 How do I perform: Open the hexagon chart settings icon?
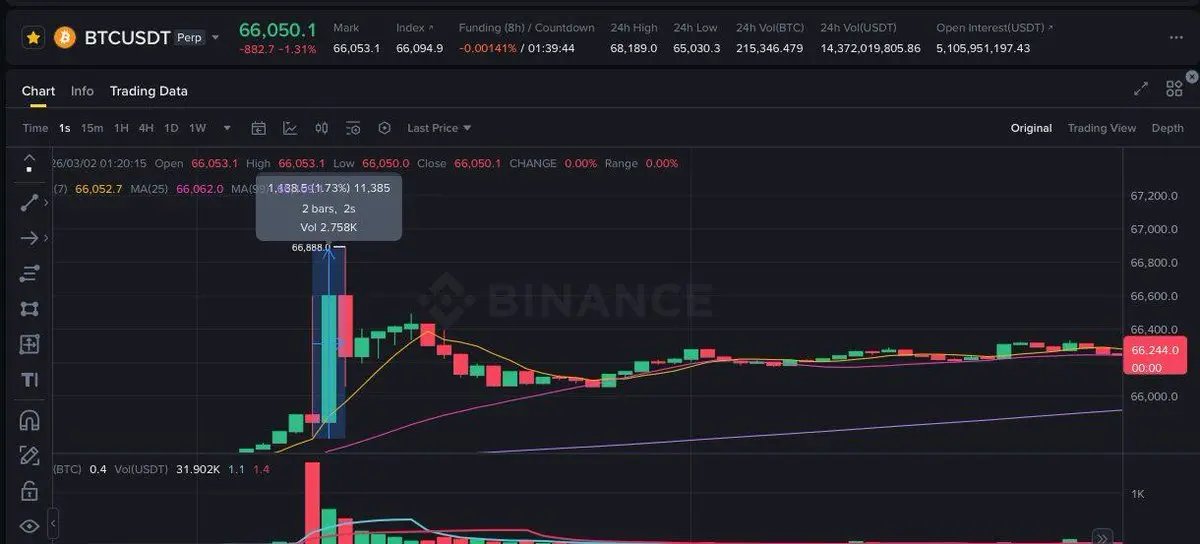[x=385, y=128]
